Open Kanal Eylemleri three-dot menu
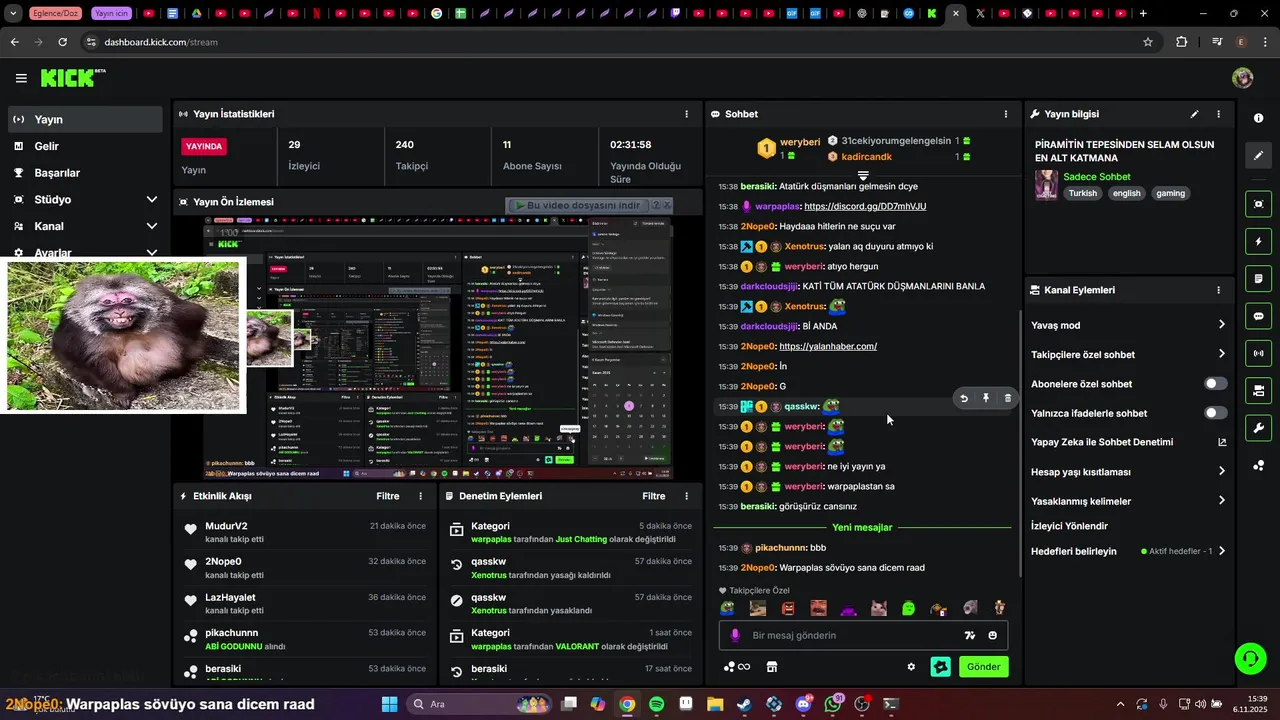Viewport: 1280px width, 720px height. click(x=1218, y=290)
